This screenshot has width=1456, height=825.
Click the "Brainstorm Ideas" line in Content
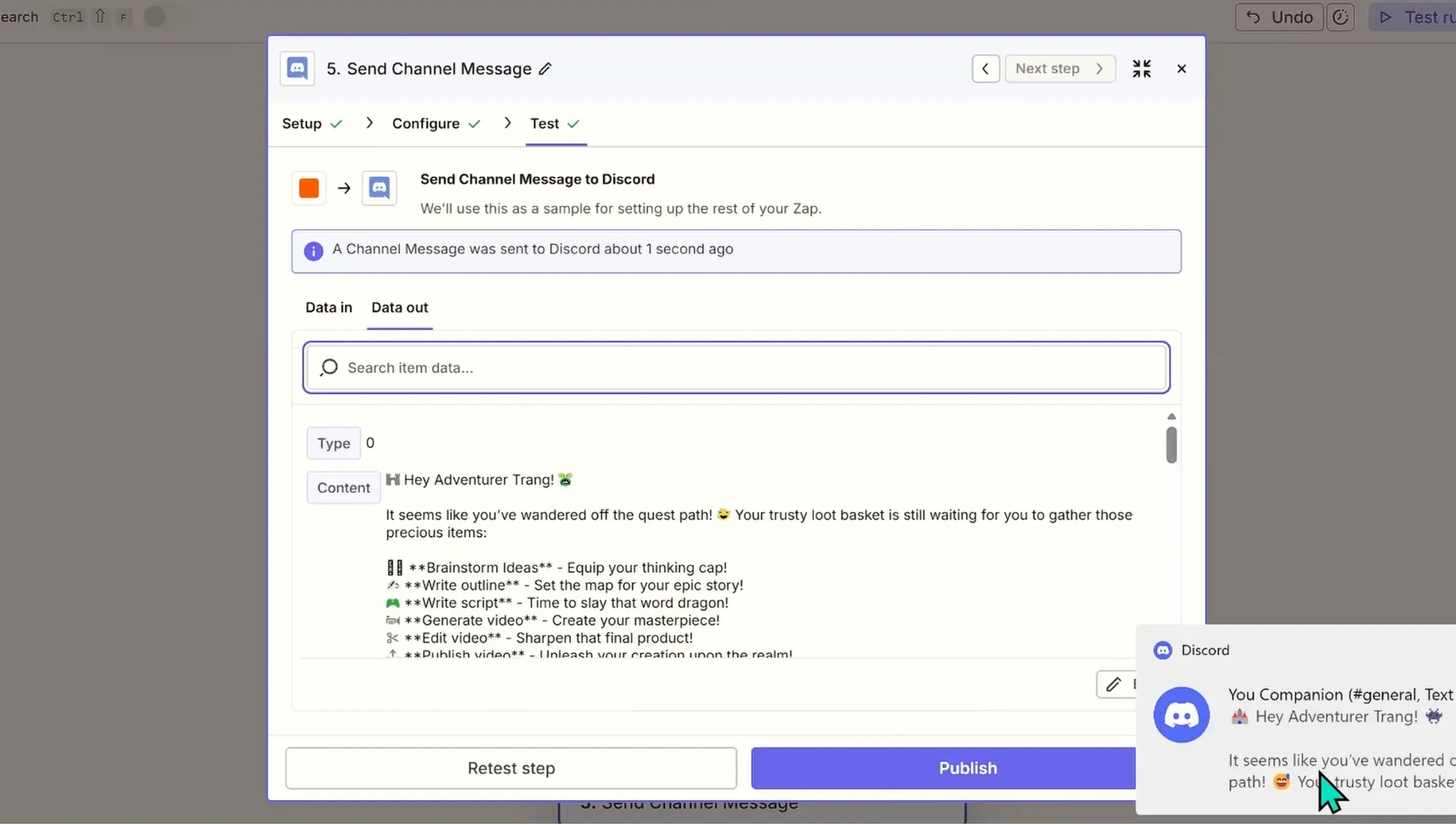(557, 568)
